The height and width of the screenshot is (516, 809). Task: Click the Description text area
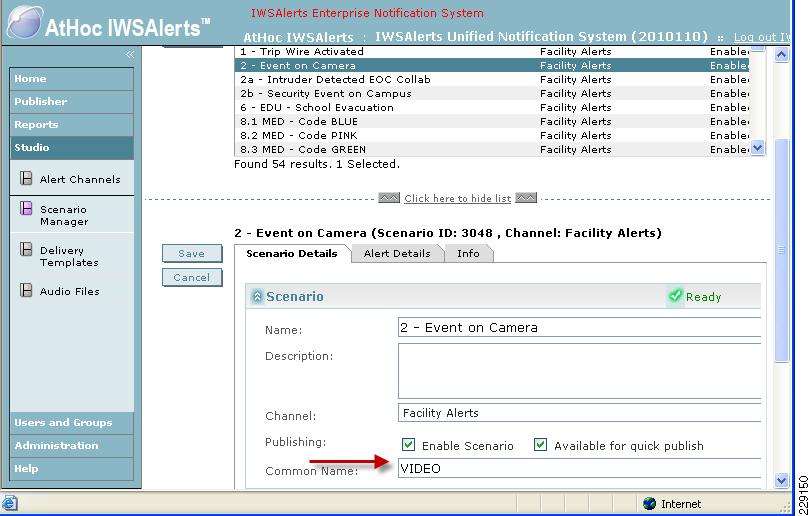tap(579, 370)
